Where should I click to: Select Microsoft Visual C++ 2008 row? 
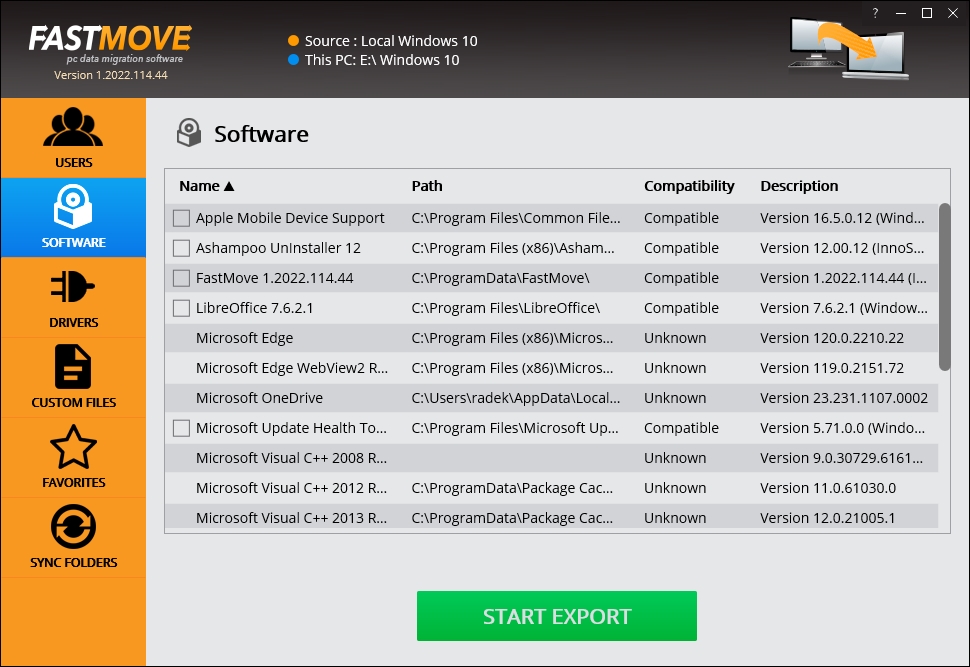click(x=551, y=458)
